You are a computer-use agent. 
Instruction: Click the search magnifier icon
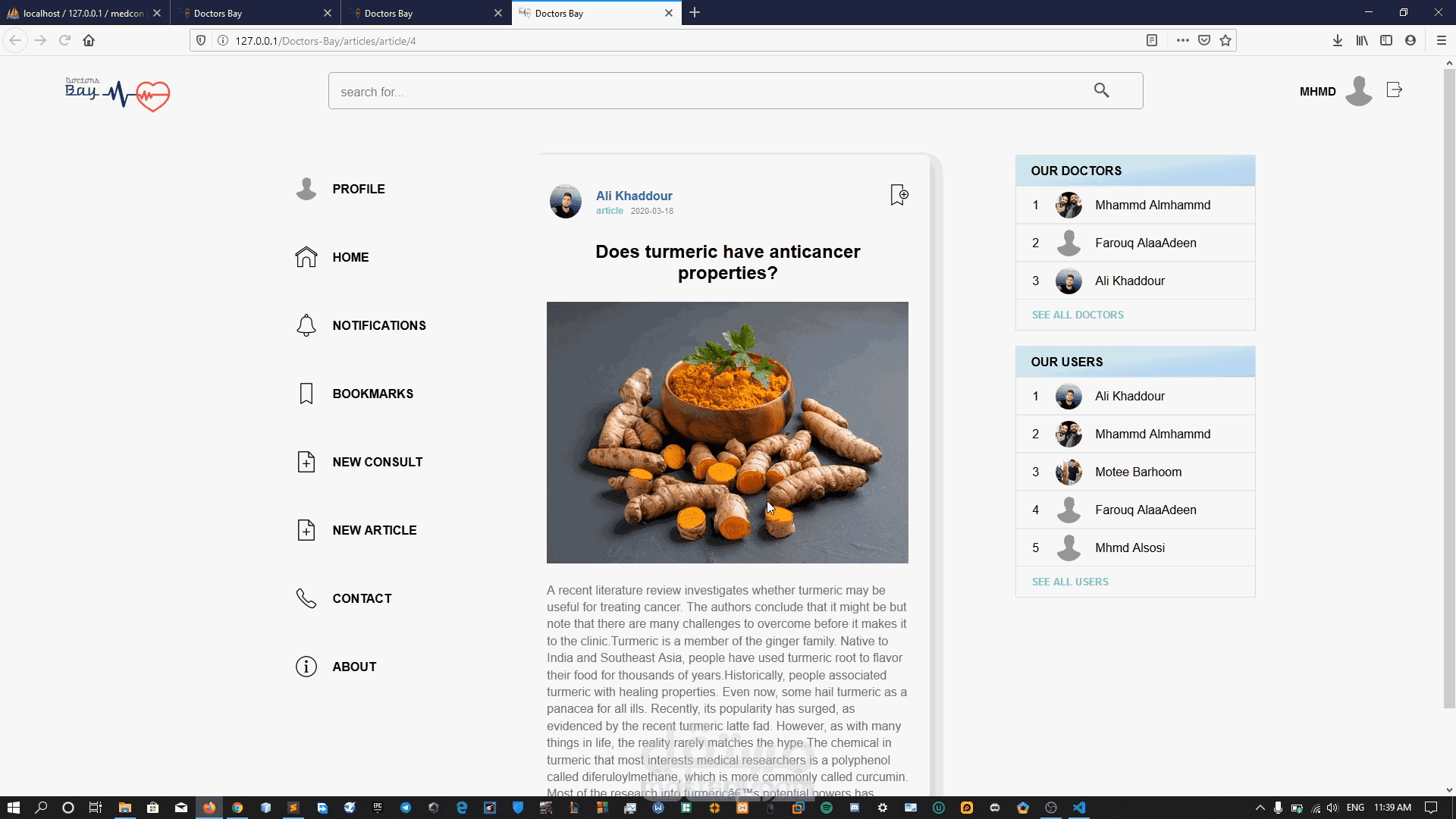click(1101, 91)
